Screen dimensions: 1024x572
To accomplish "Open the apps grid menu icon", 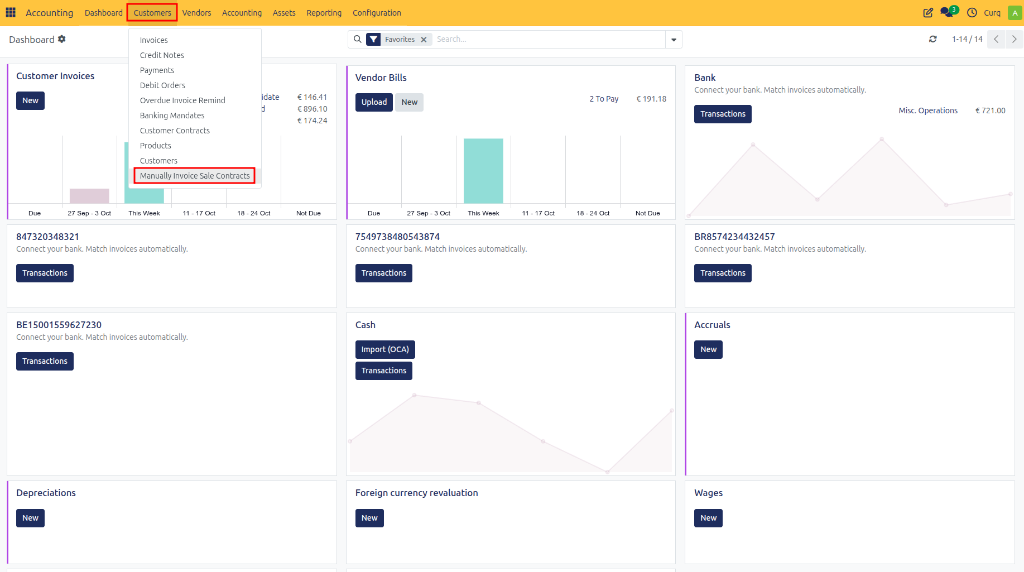I will [x=10, y=12].
